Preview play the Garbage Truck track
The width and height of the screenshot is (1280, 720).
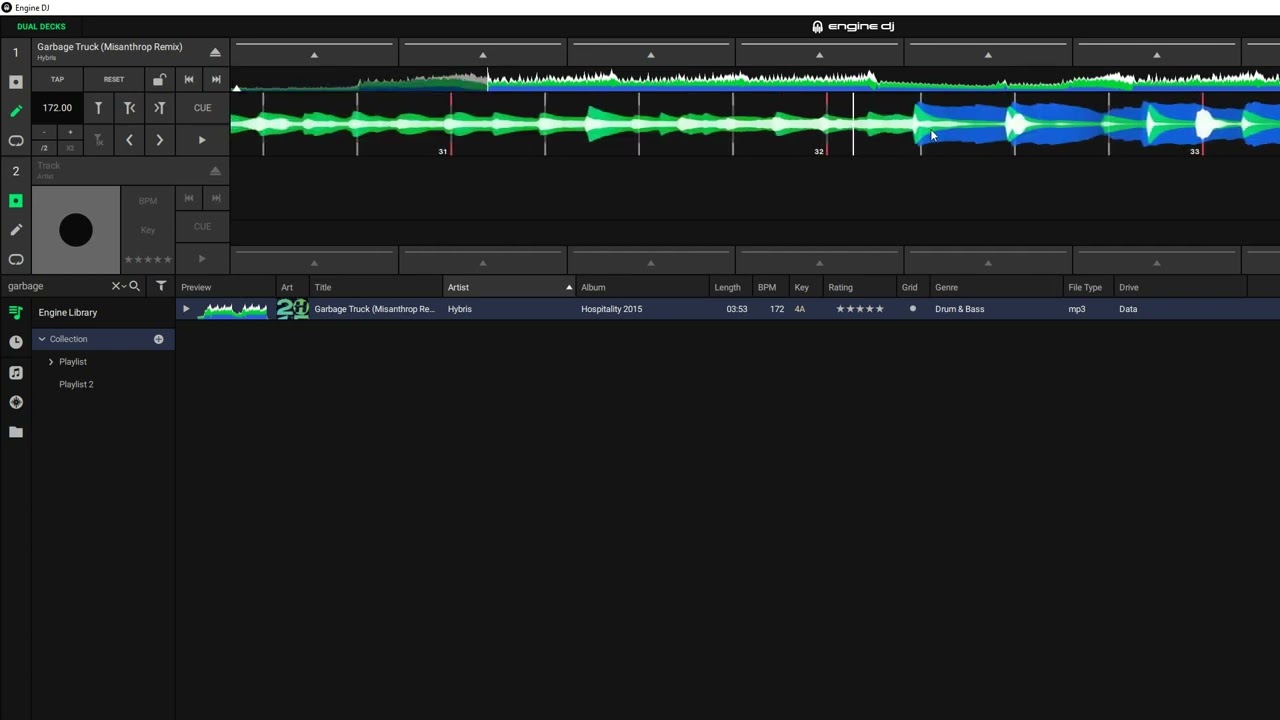click(x=186, y=309)
